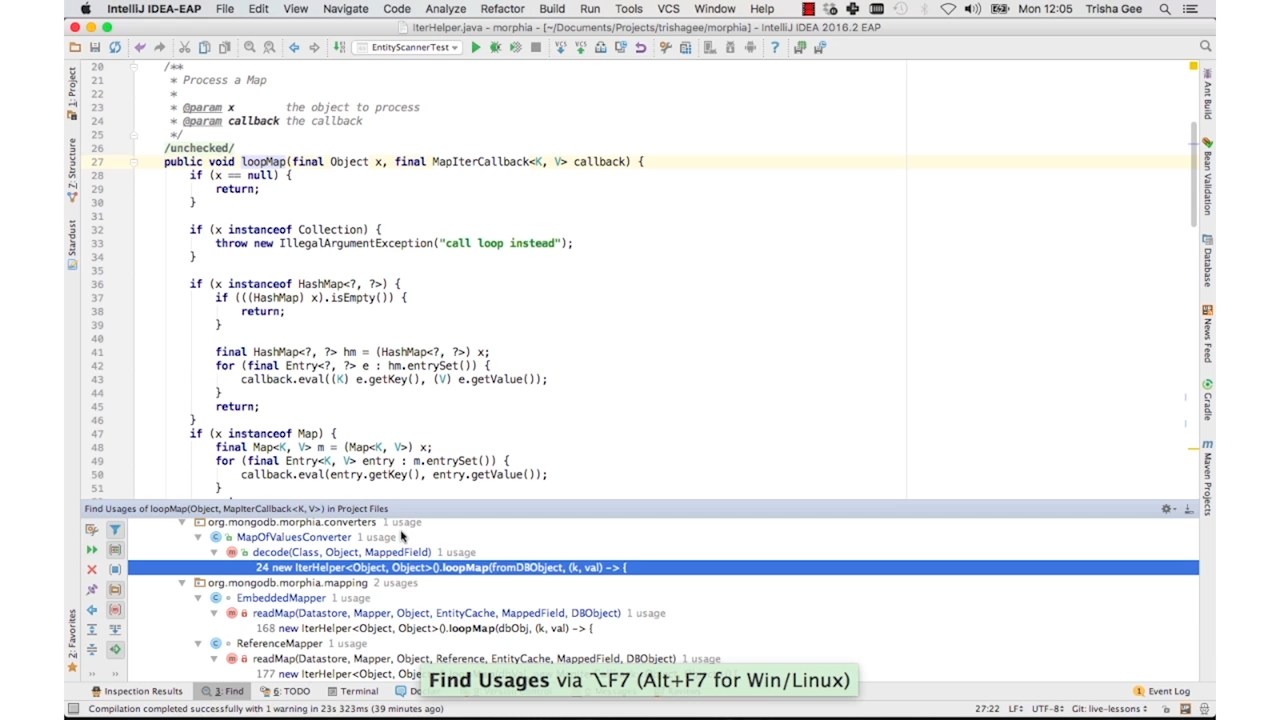
Task: Click the Undo arrow in the toolbar
Action: 140,47
